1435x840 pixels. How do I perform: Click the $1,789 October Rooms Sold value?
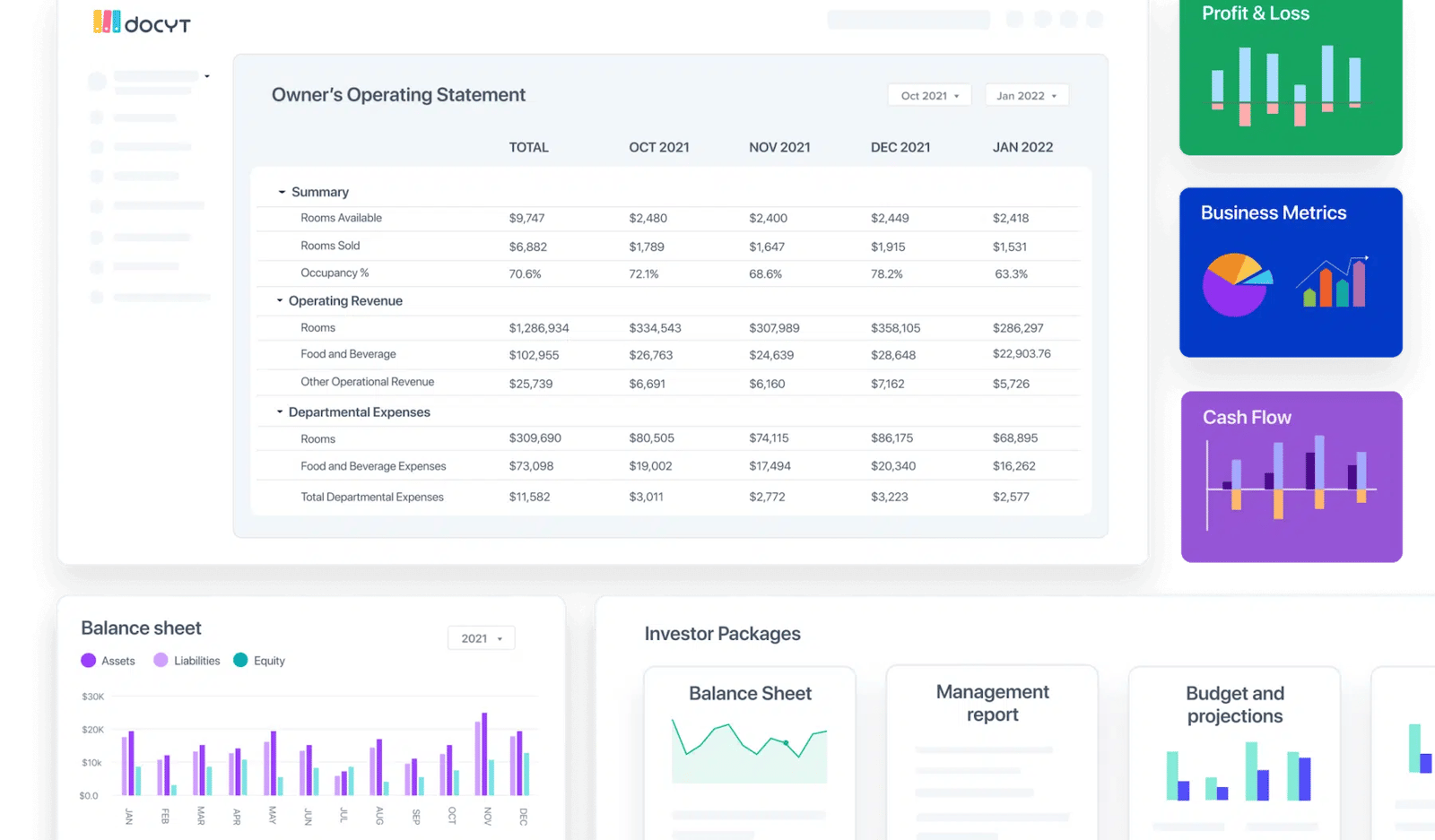(647, 247)
